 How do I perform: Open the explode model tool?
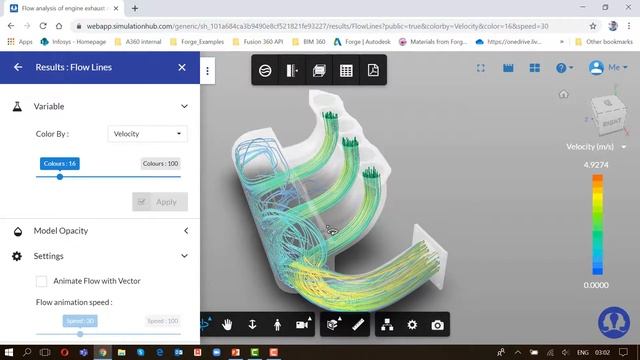point(333,325)
